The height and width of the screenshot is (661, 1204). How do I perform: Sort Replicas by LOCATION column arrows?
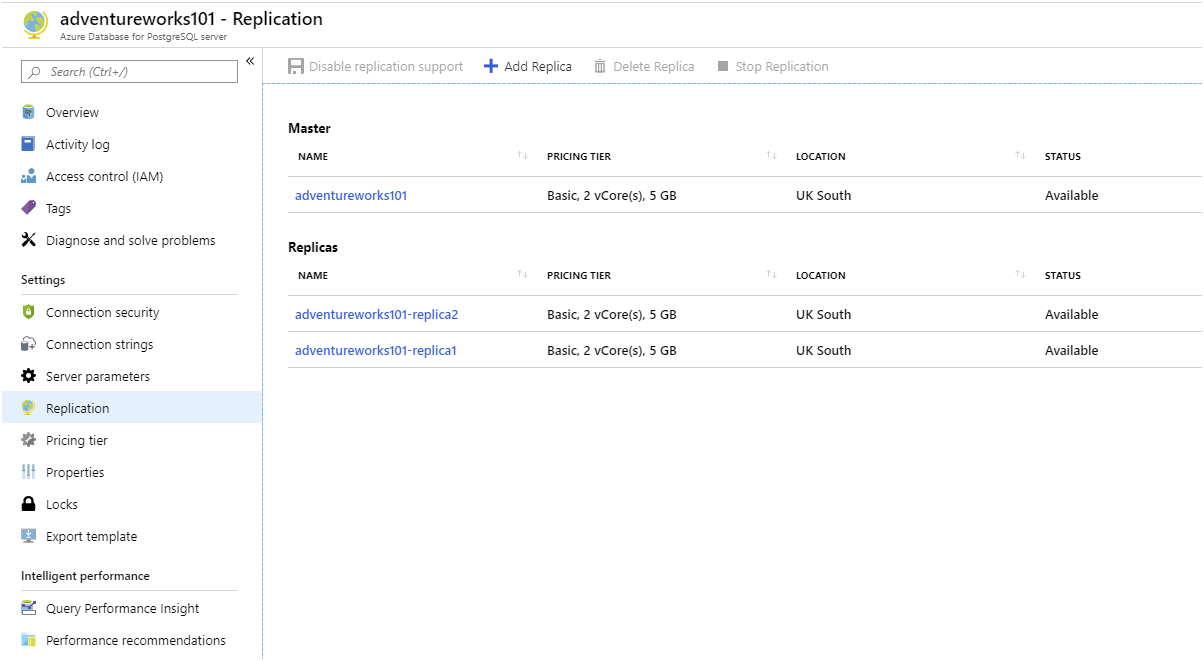pyautogui.click(x=1020, y=274)
